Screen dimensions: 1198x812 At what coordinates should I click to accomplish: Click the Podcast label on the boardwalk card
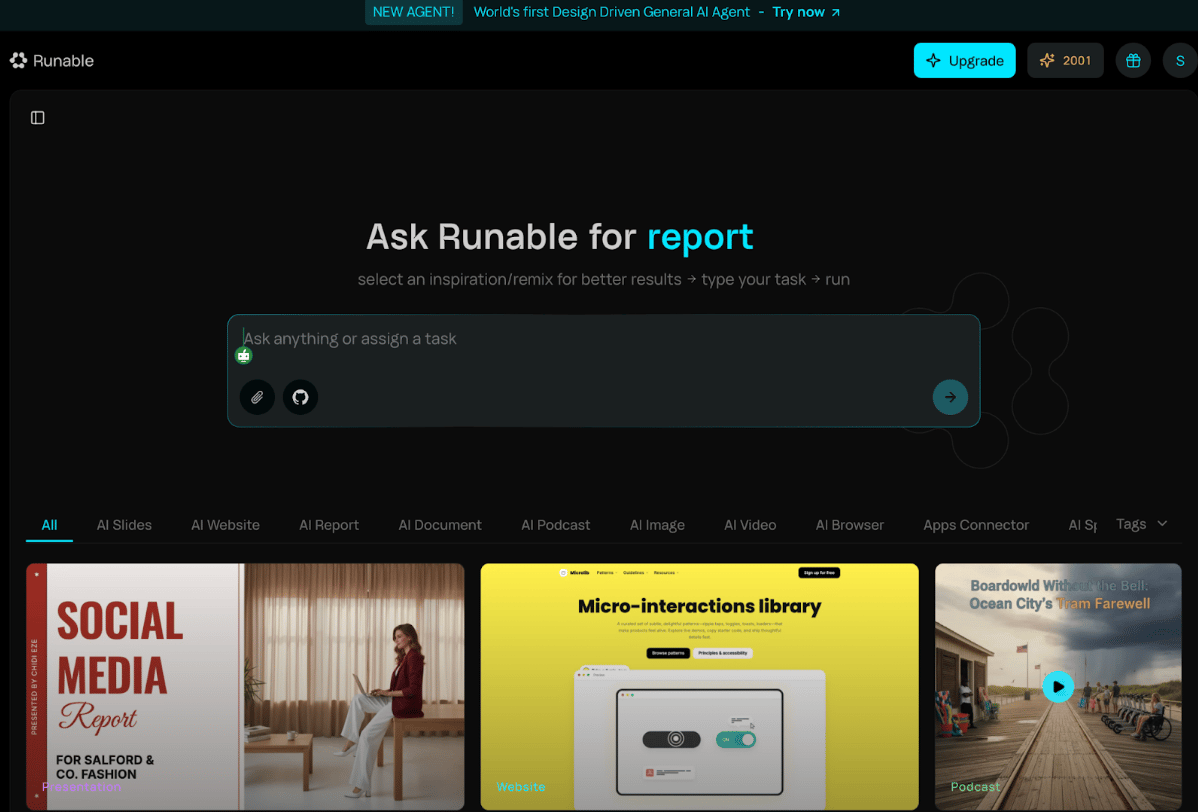coord(975,787)
